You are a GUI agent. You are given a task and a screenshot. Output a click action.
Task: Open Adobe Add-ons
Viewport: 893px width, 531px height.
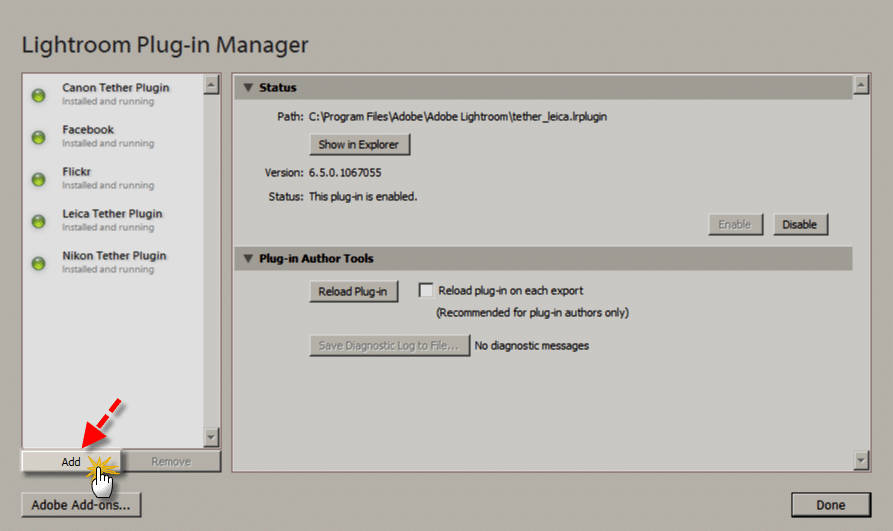(81, 505)
